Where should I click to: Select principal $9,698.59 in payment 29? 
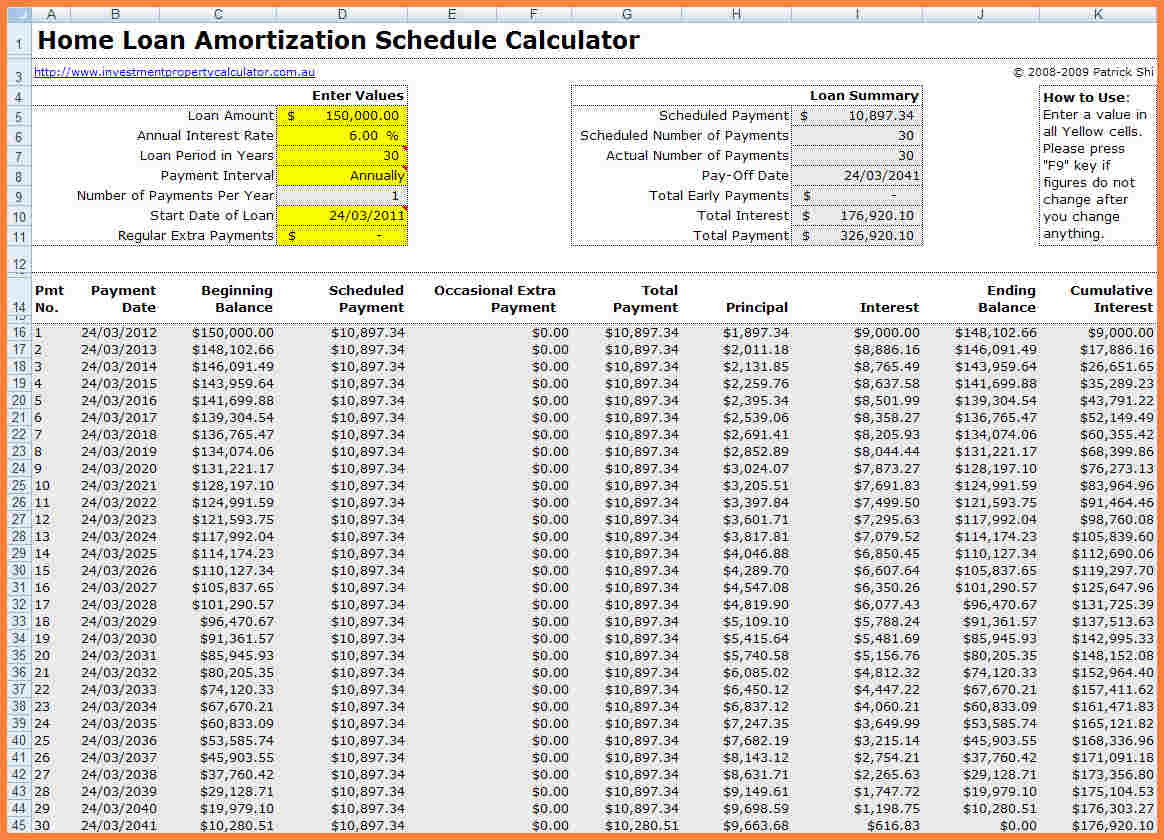[756, 809]
